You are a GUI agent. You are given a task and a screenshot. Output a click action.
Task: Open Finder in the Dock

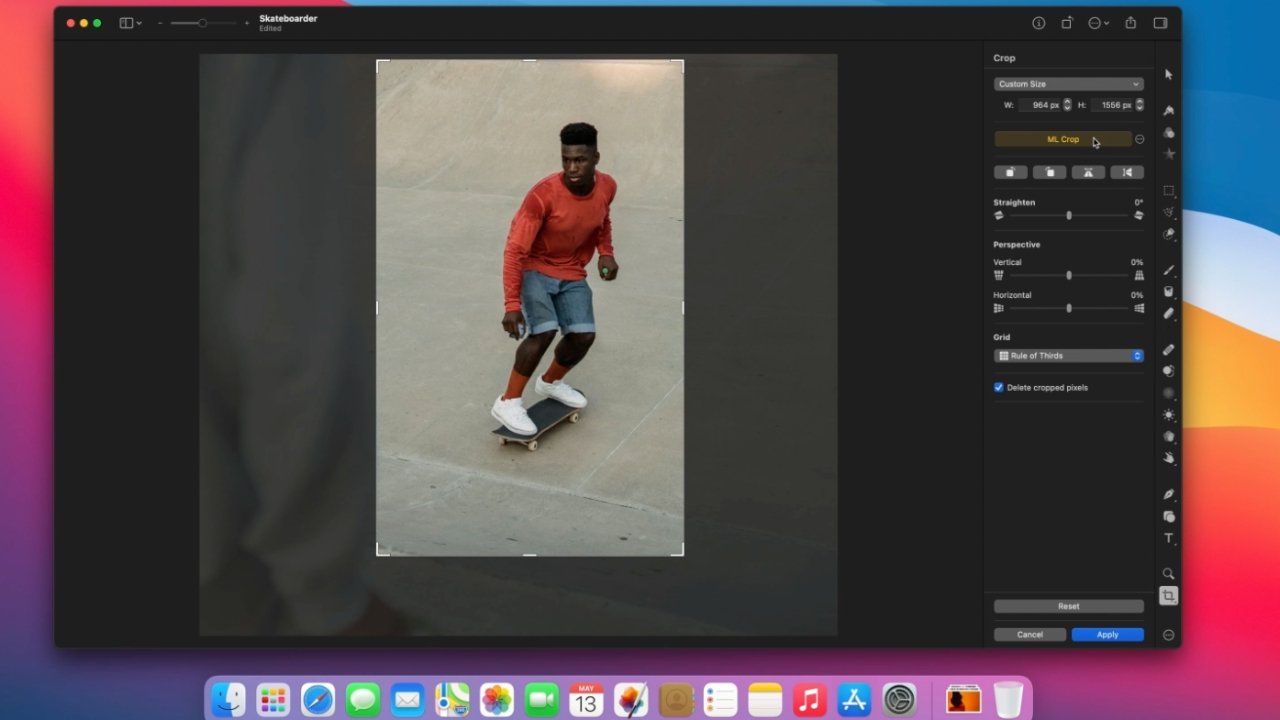[x=229, y=700]
